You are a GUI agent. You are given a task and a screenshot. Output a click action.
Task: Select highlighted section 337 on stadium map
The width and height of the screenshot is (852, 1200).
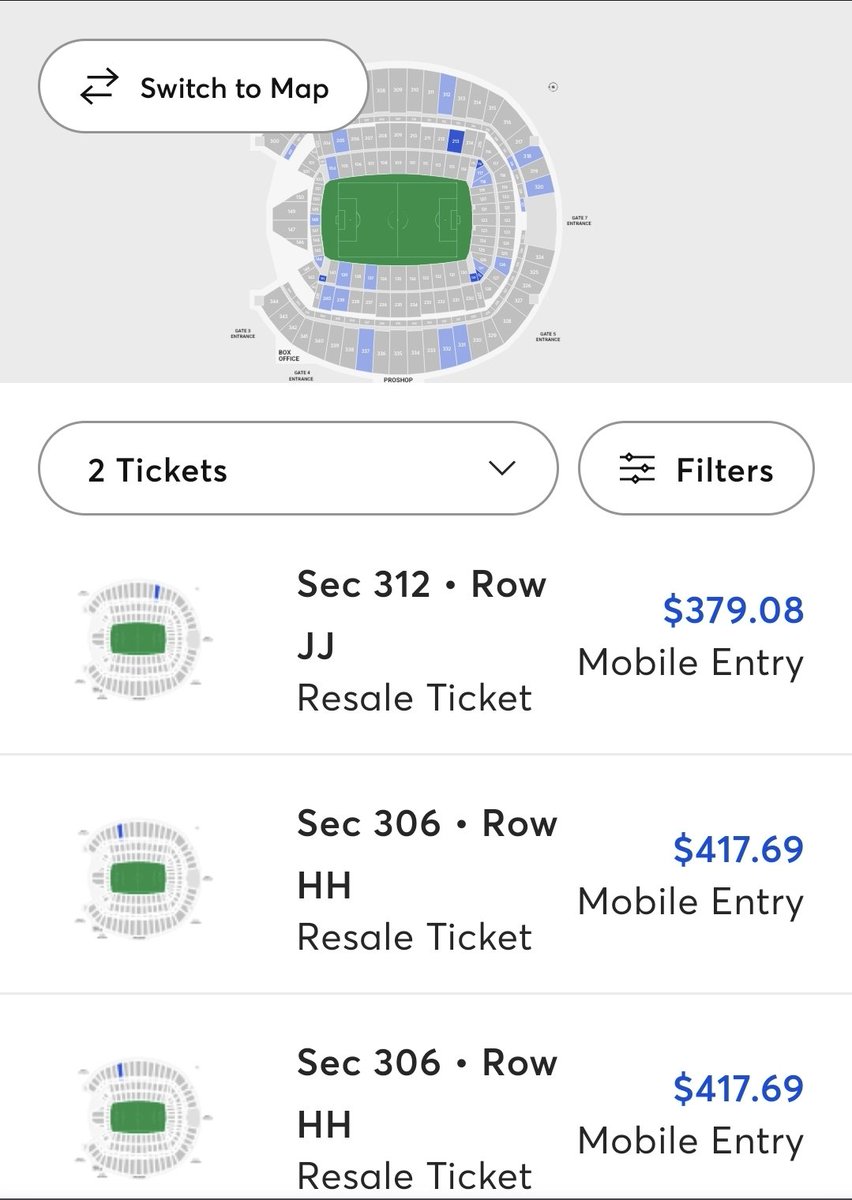[x=365, y=351]
